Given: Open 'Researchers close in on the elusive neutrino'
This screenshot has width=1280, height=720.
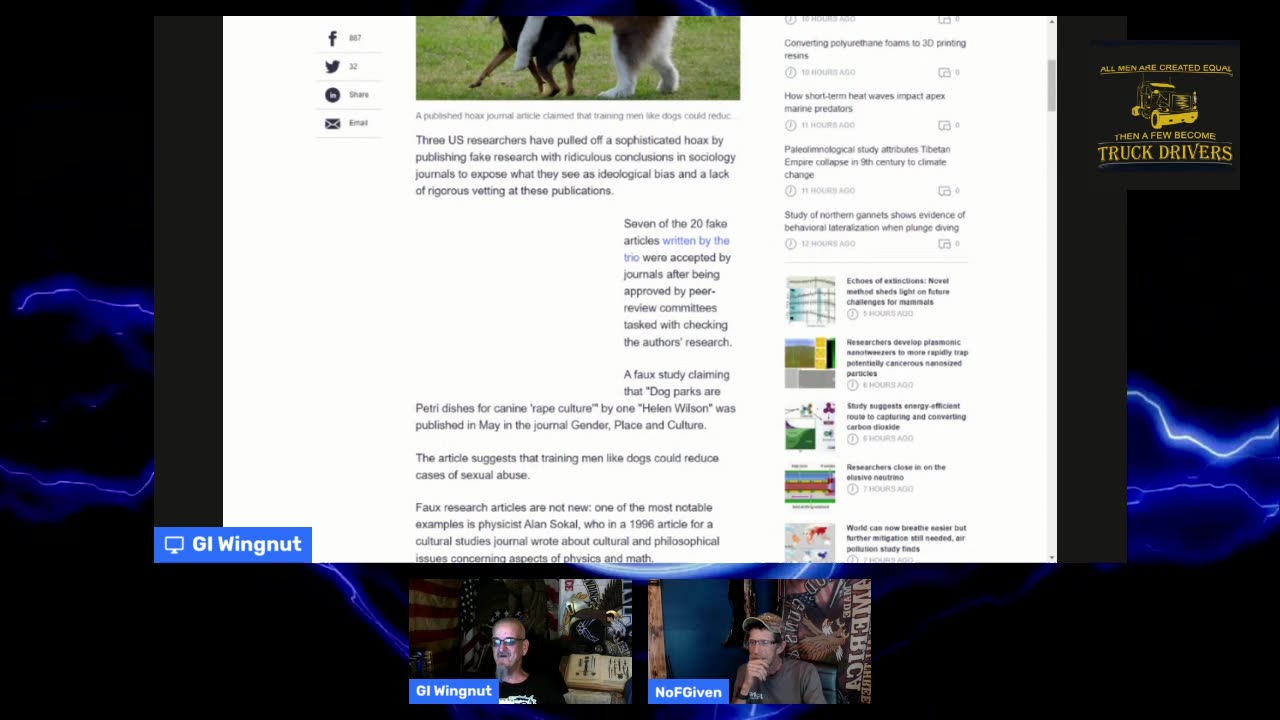Looking at the screenshot, I should click(895, 472).
